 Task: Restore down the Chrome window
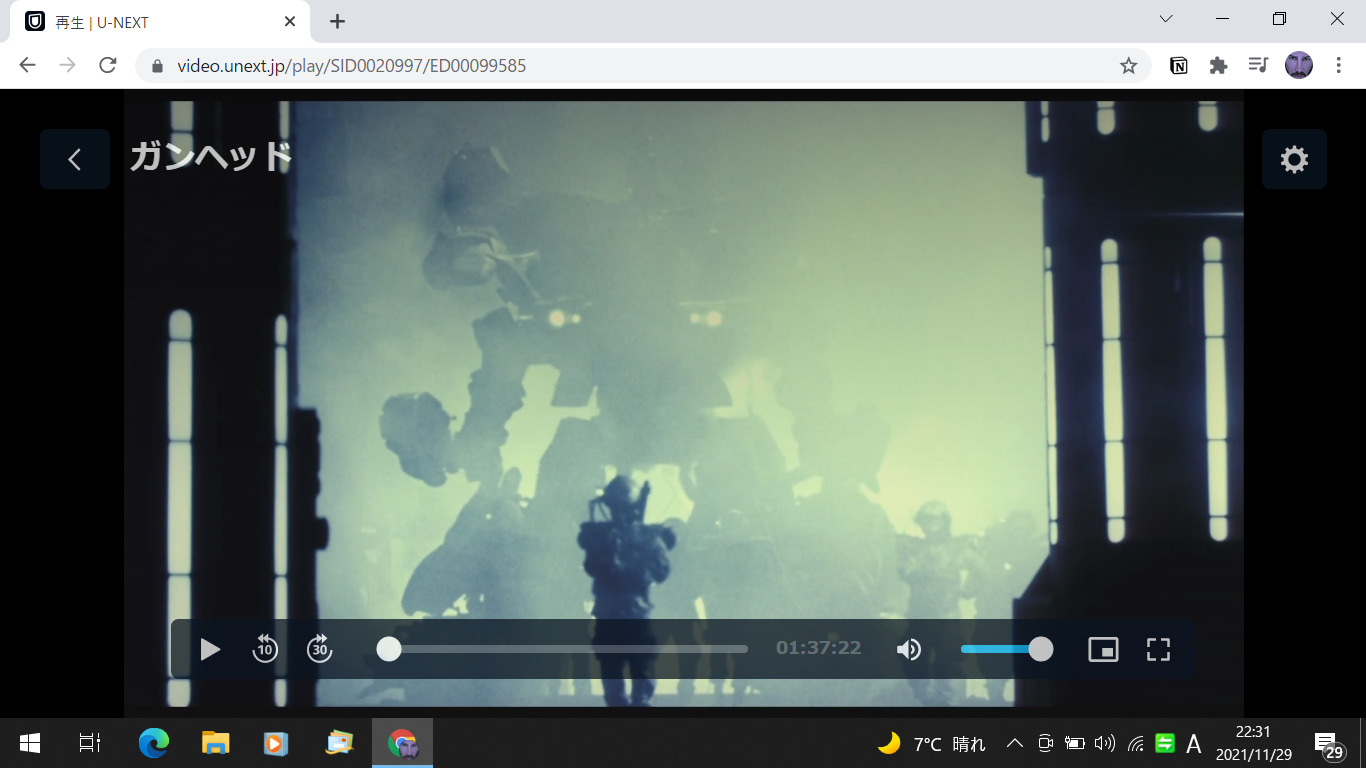click(x=1280, y=19)
